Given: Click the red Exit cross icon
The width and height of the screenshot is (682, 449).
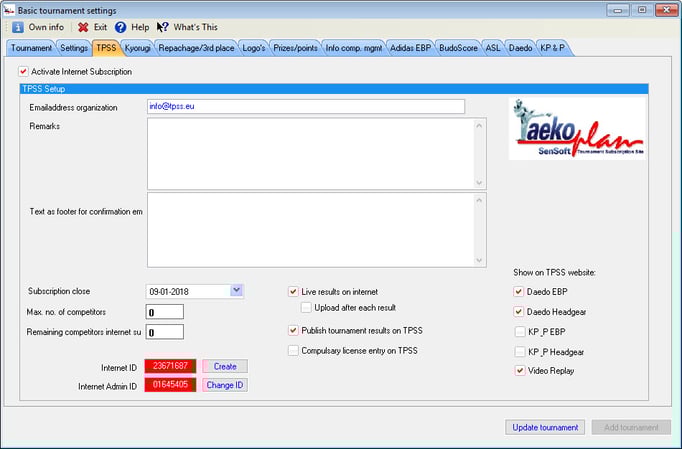Looking at the screenshot, I should coord(83,27).
